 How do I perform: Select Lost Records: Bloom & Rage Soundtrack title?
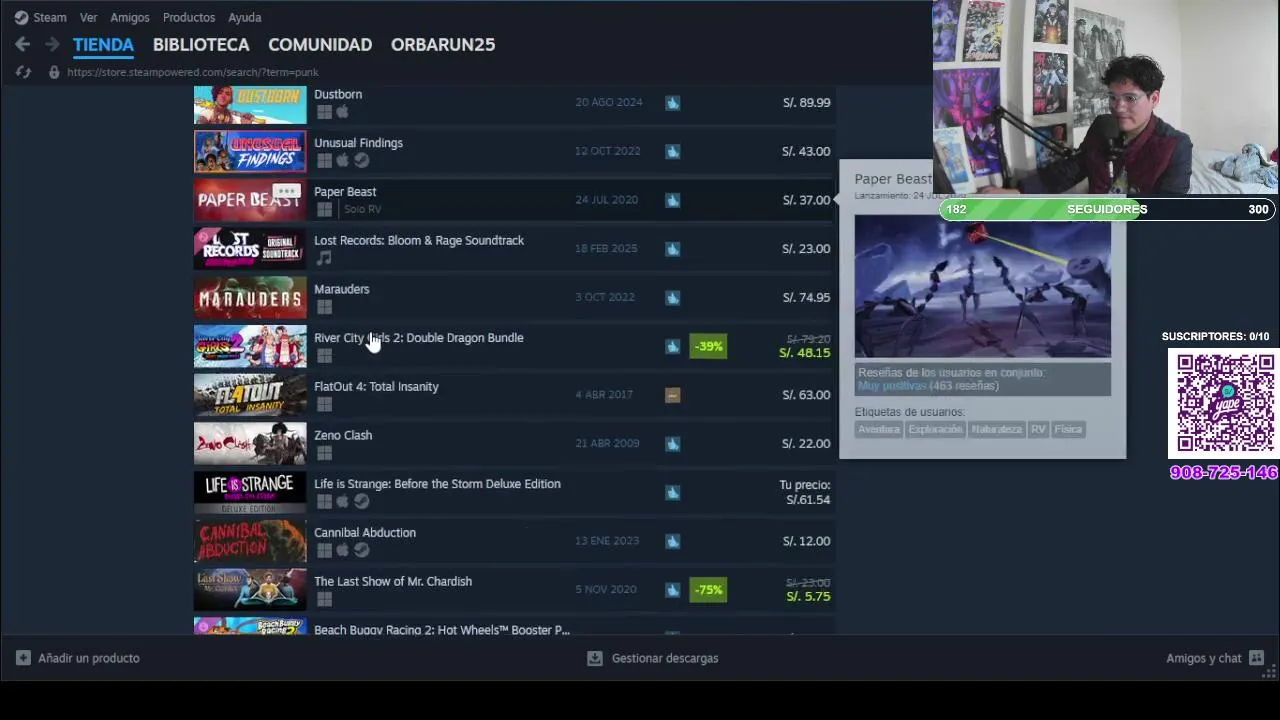point(419,240)
